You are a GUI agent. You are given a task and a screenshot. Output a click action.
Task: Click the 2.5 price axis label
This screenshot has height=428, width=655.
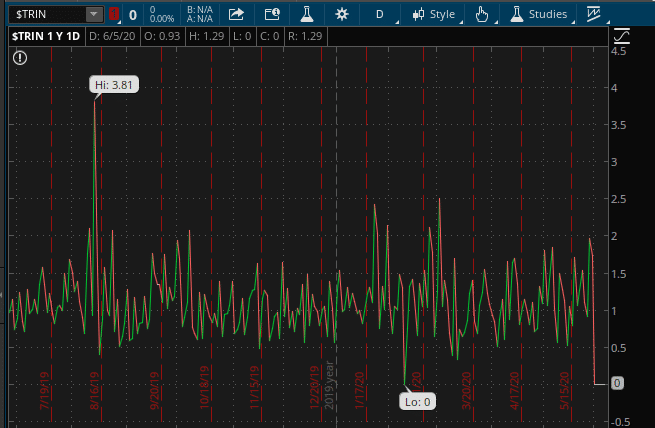tap(618, 199)
